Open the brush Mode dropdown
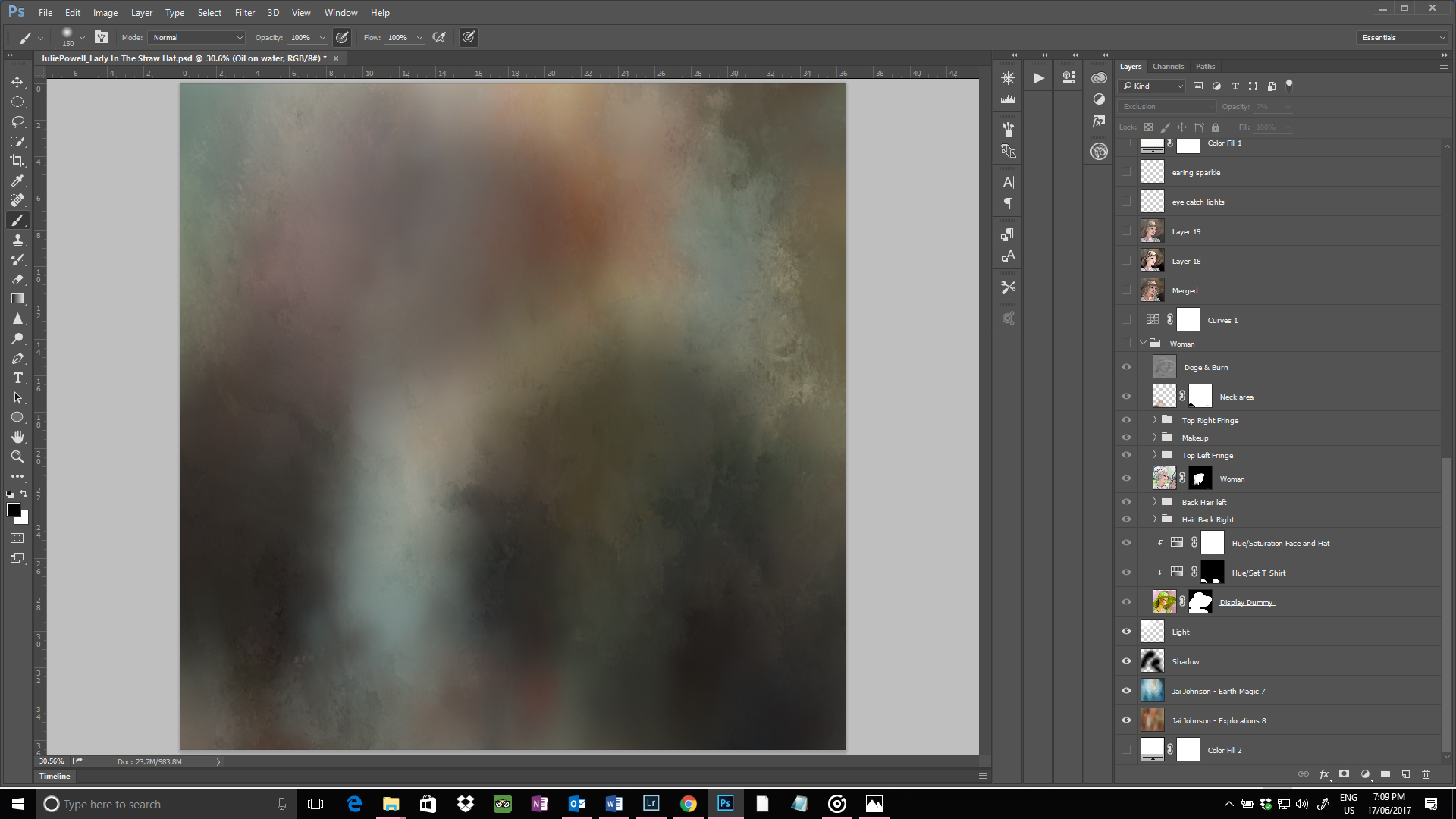The width and height of the screenshot is (1456, 819). [198, 37]
